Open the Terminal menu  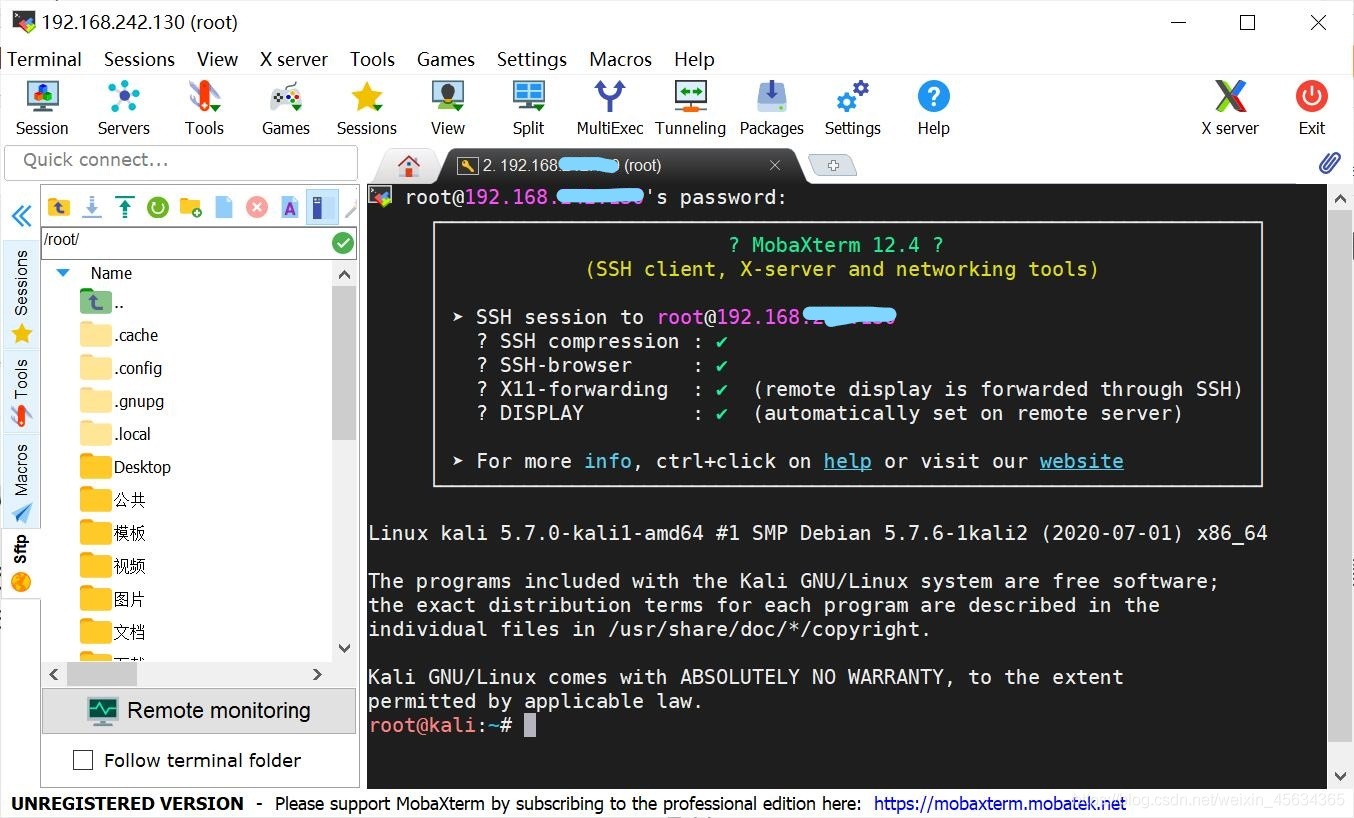point(44,59)
